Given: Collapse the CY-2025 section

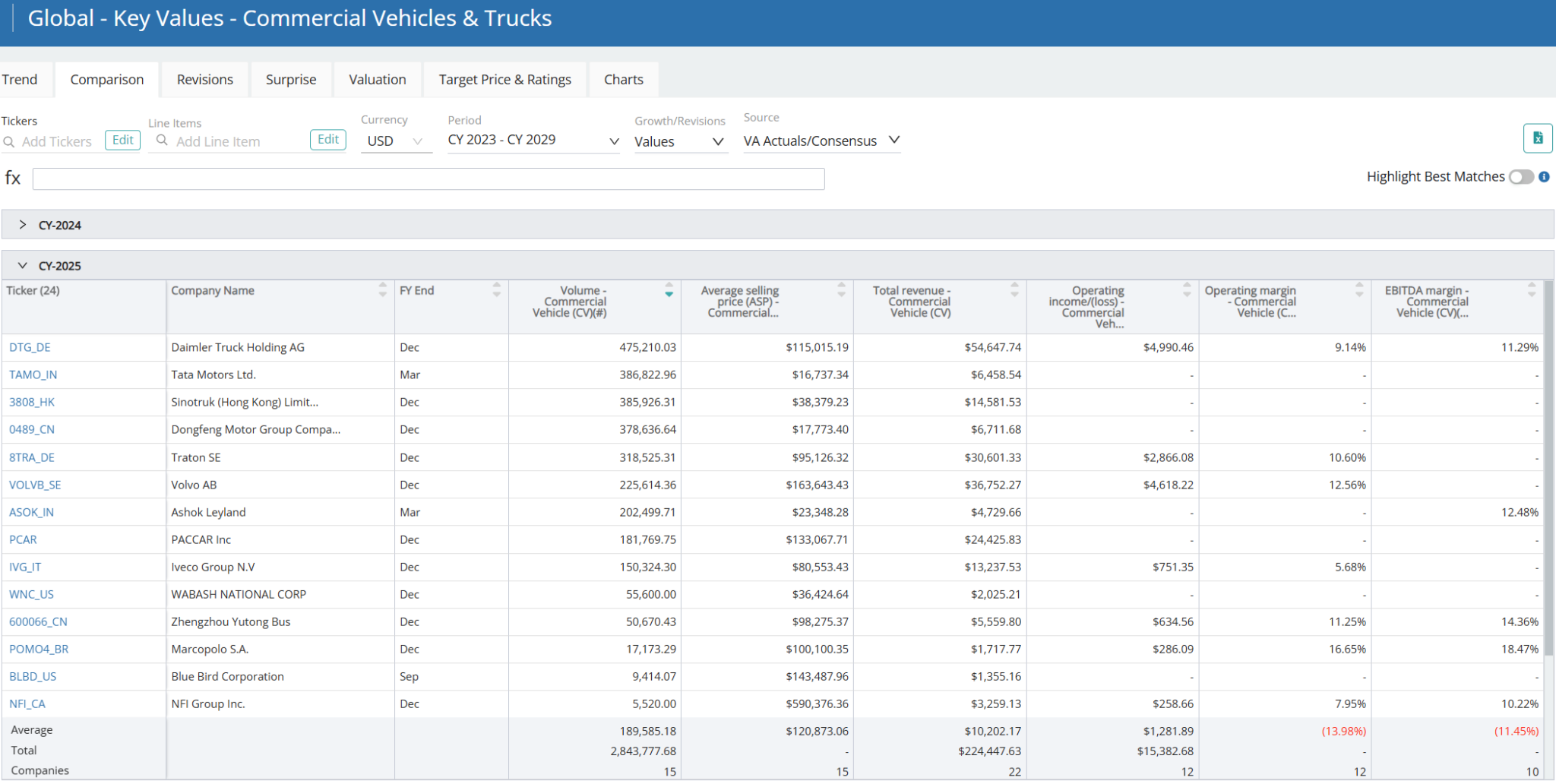Looking at the screenshot, I should pyautogui.click(x=23, y=266).
